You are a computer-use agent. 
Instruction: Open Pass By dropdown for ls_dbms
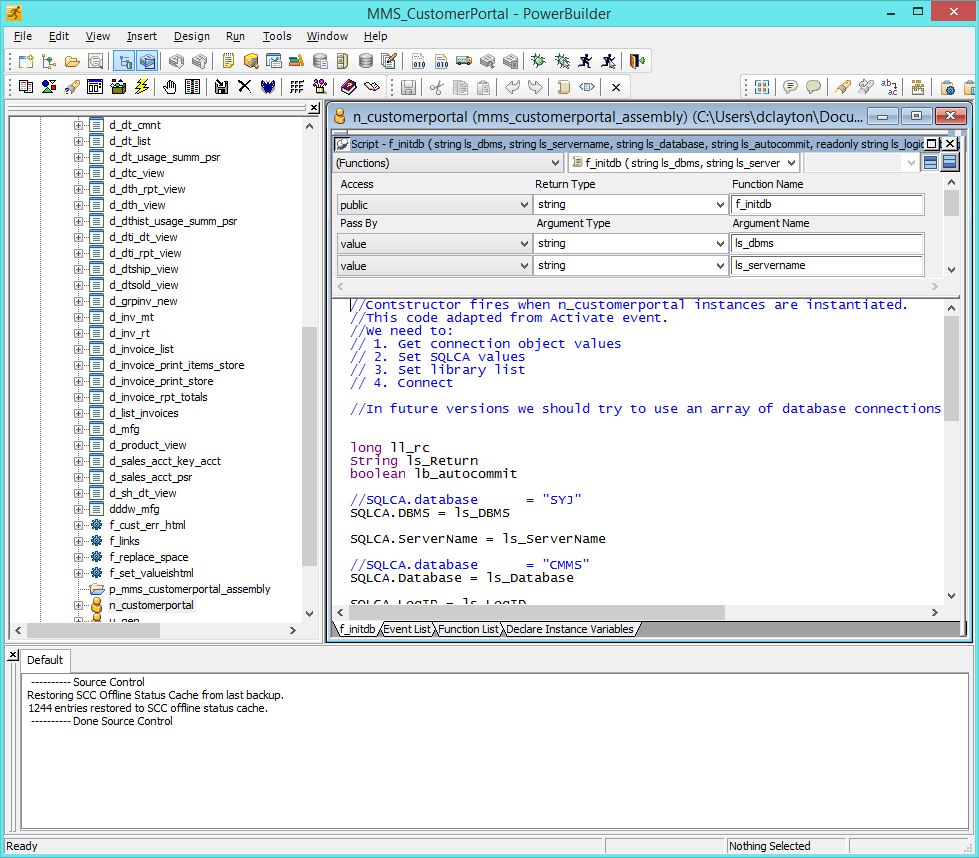pos(434,244)
